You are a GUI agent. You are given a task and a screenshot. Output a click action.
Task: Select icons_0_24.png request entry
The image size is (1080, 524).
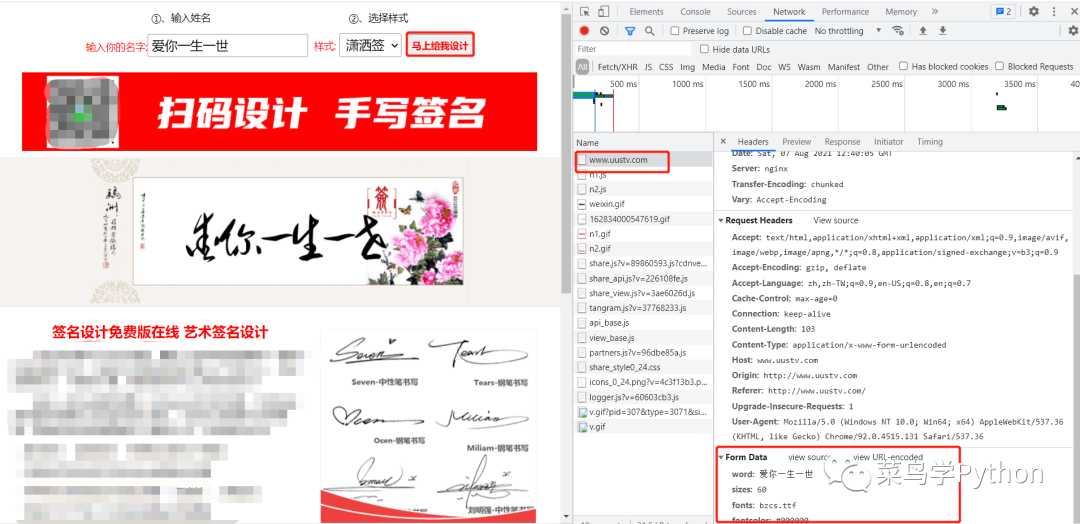[644, 382]
